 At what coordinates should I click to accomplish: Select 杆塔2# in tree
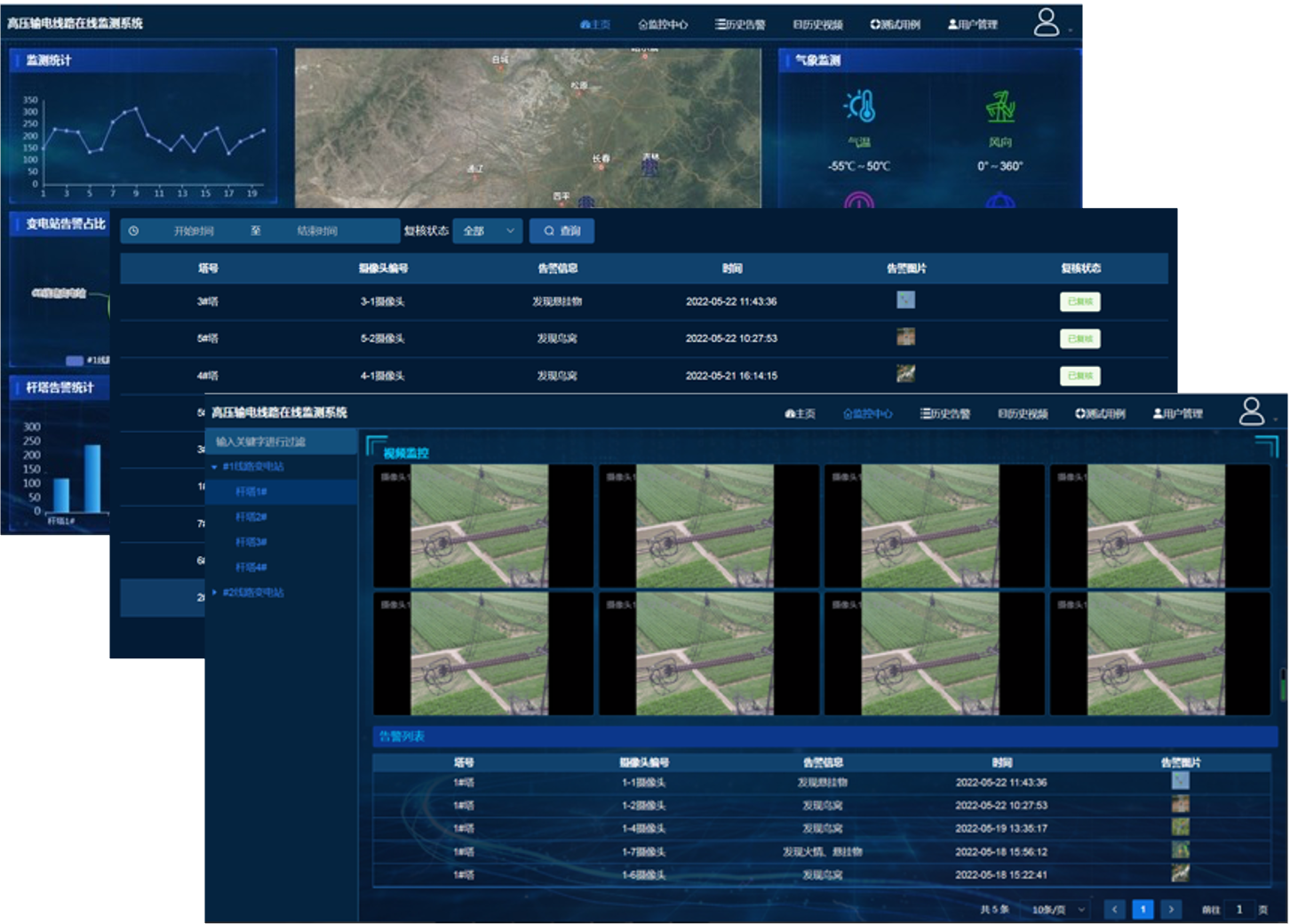click(282, 517)
